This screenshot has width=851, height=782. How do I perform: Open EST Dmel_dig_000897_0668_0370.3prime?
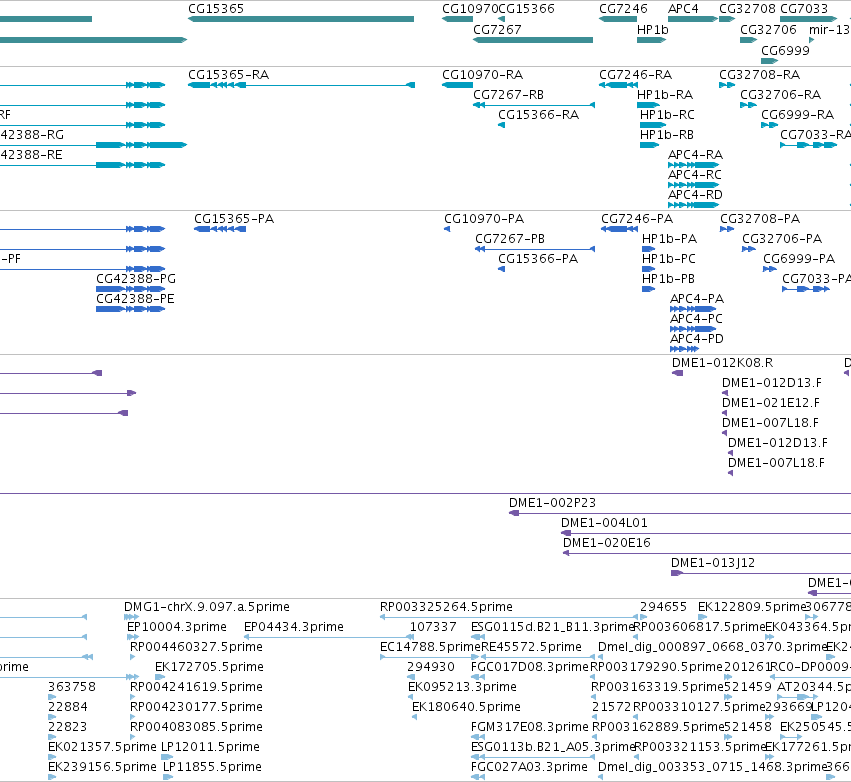(x=601, y=657)
